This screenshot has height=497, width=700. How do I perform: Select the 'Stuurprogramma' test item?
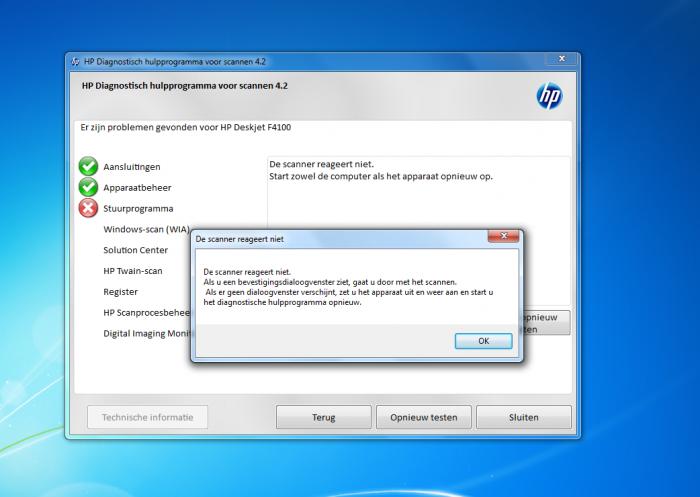[138, 209]
